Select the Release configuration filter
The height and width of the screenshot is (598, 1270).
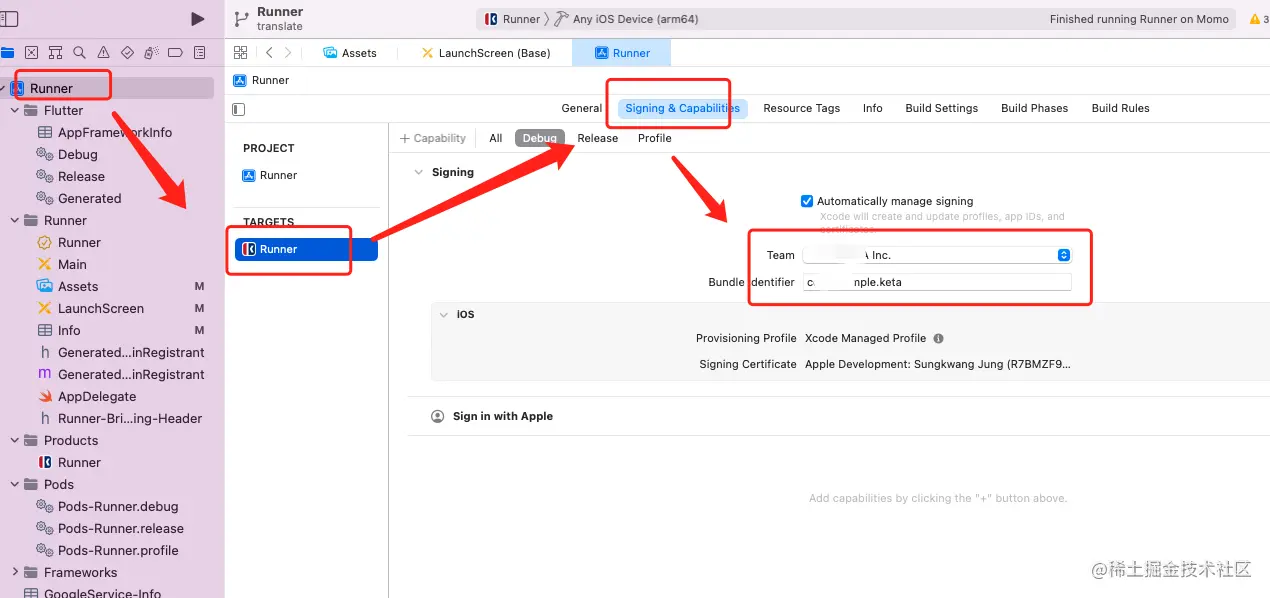pyautogui.click(x=598, y=138)
